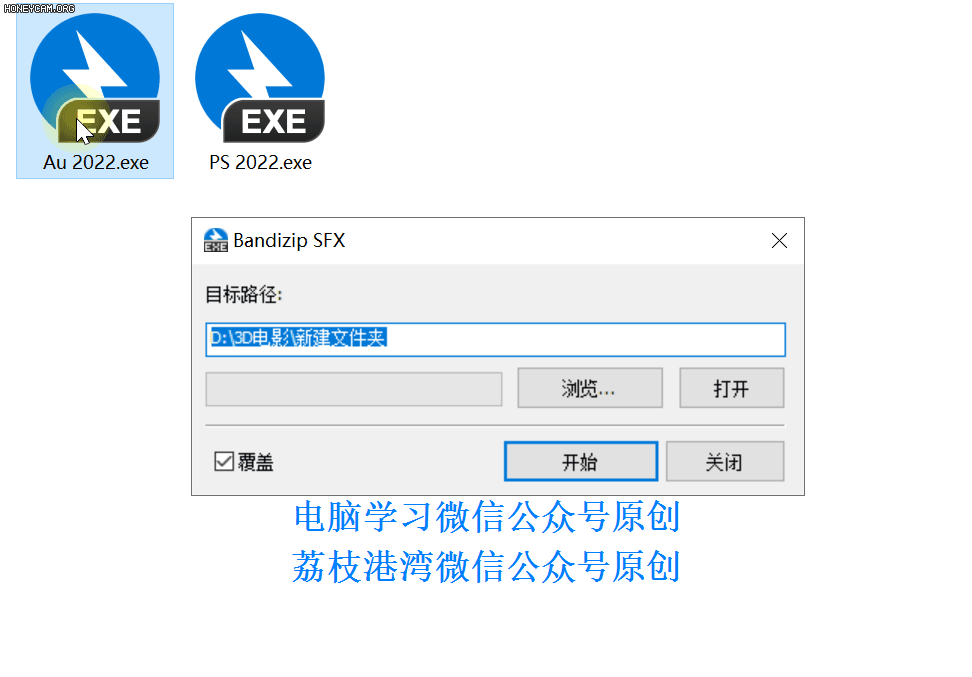
Task: Select the PS 2022.exe self-extractor icon
Action: 260,78
